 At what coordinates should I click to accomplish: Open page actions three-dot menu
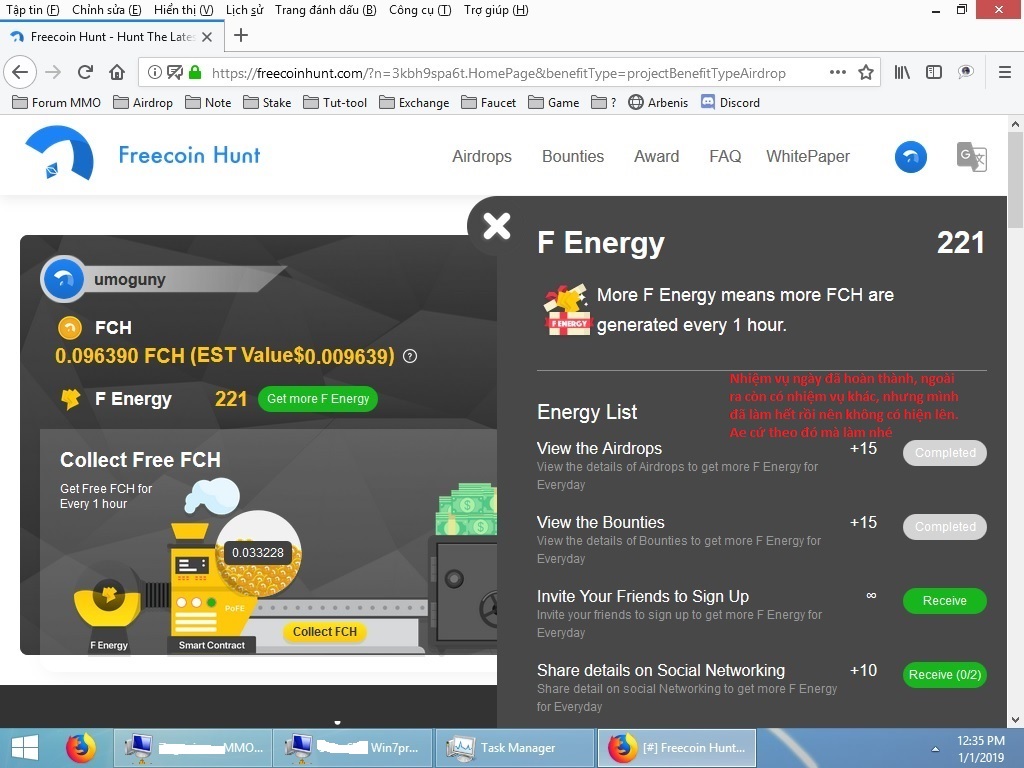[838, 72]
